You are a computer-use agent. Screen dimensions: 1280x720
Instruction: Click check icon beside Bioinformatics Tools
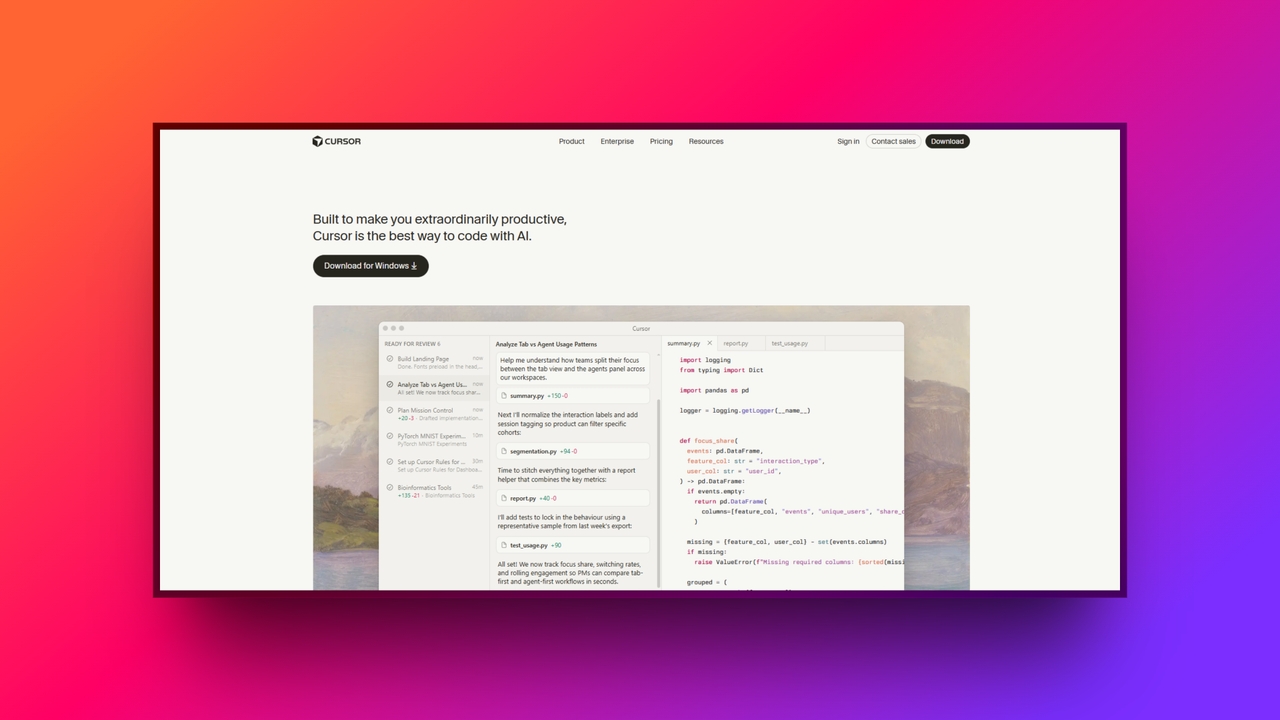[390, 488]
